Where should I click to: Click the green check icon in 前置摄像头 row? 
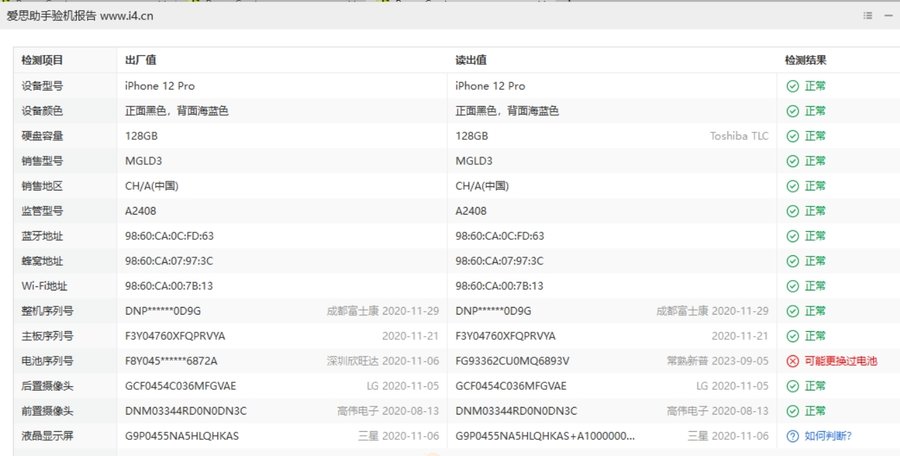pyautogui.click(x=793, y=411)
